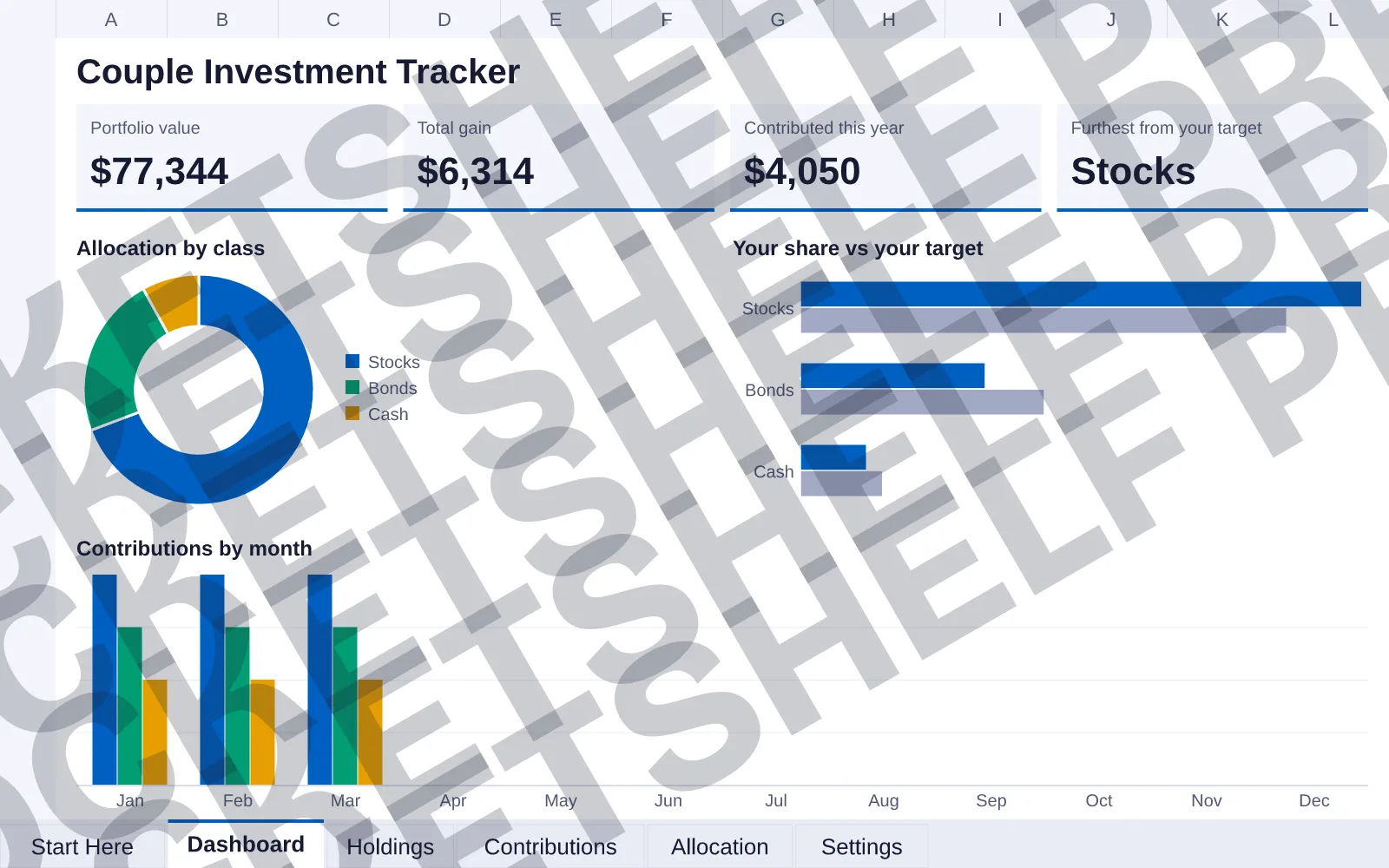
Task: Go to the Allocation tab
Action: (x=720, y=846)
